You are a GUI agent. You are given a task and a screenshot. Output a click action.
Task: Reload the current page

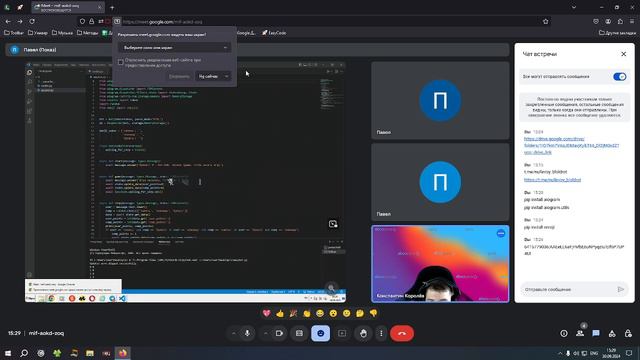point(32,21)
